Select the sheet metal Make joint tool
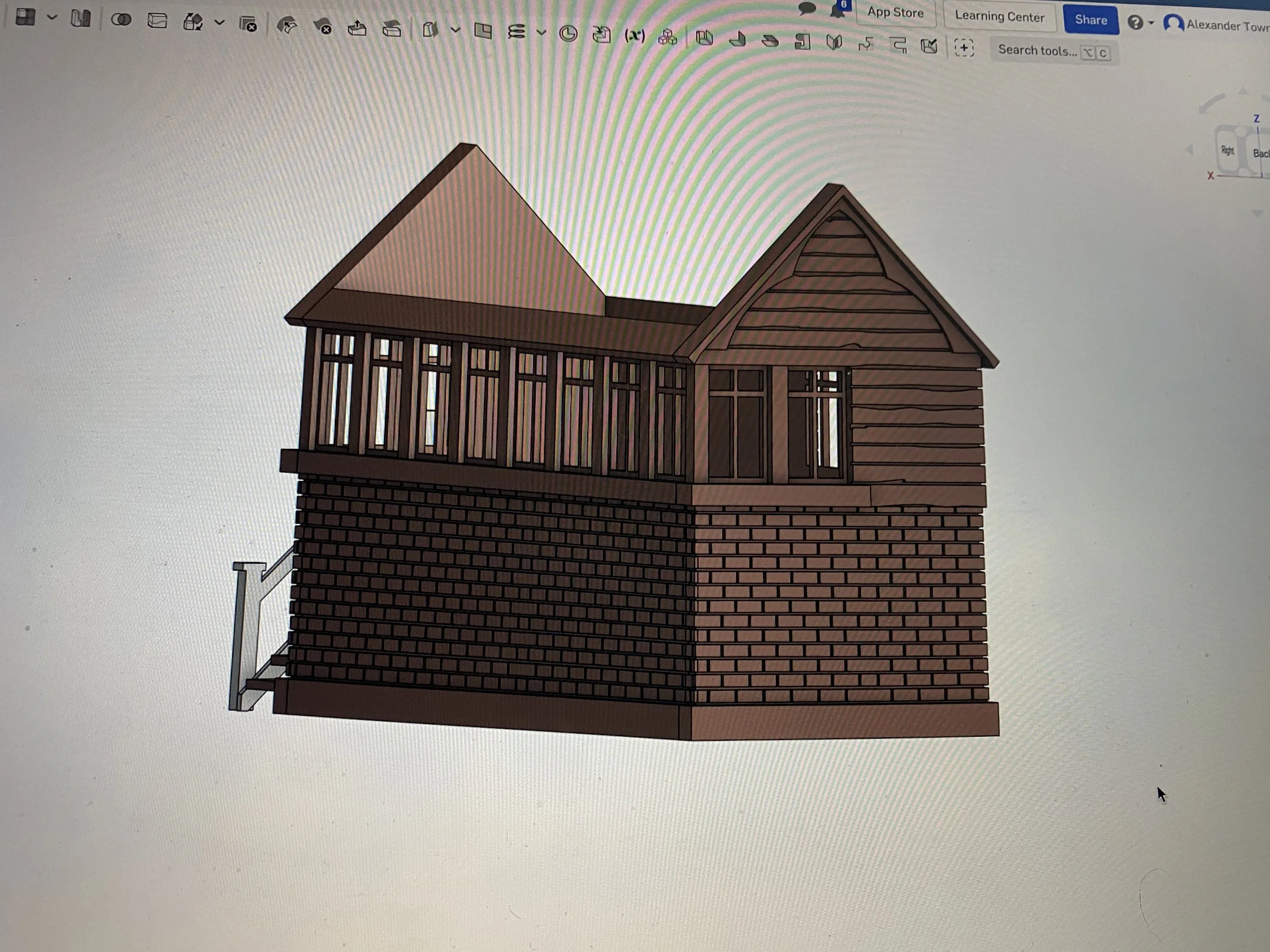 [x=866, y=44]
